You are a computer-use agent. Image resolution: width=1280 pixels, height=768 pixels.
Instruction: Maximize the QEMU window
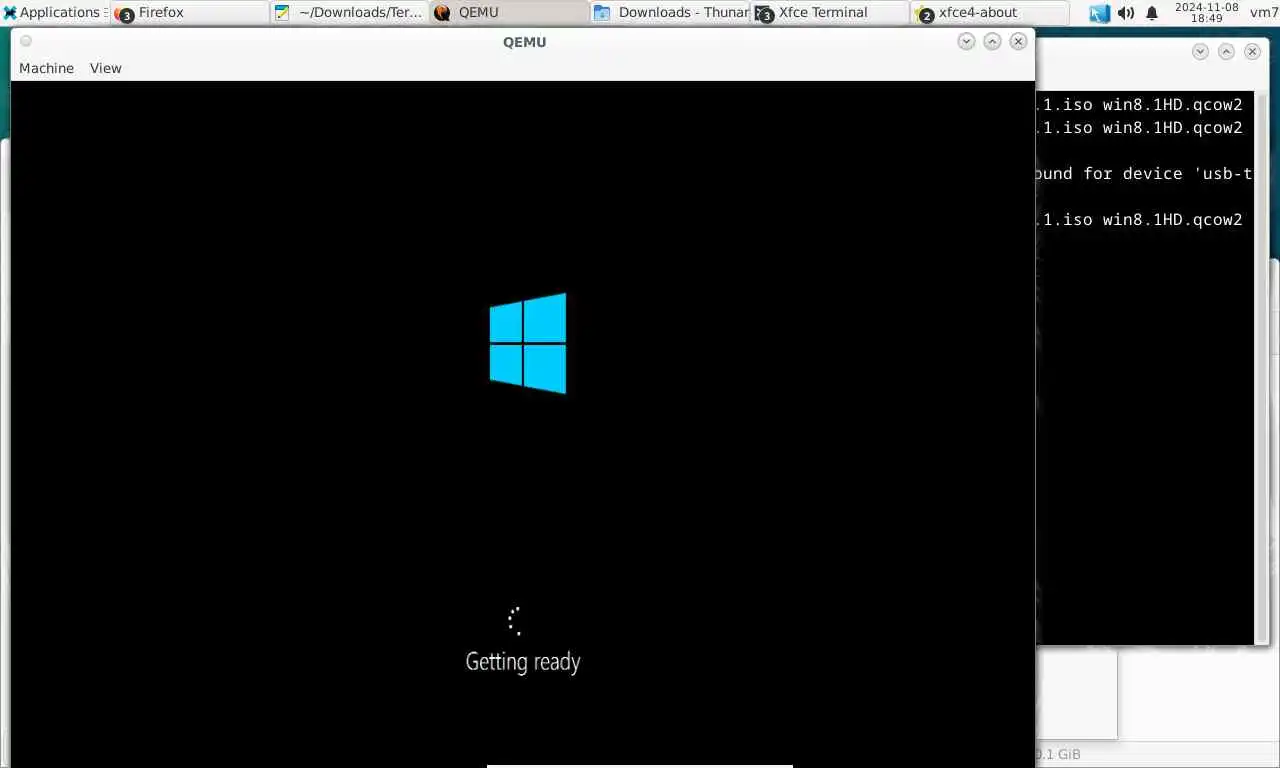tap(992, 41)
